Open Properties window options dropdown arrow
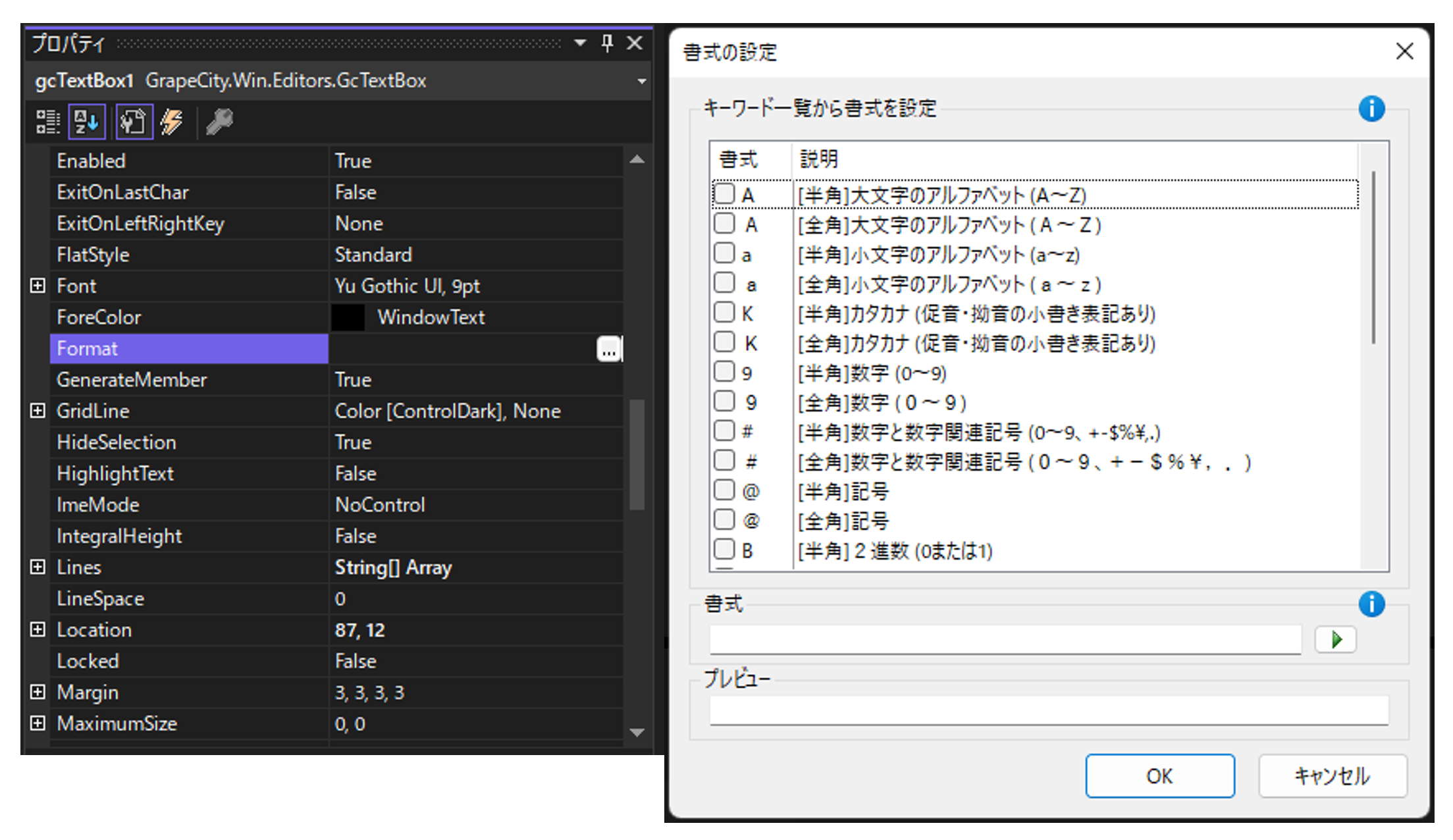This screenshot has height=840, width=1453. (580, 43)
